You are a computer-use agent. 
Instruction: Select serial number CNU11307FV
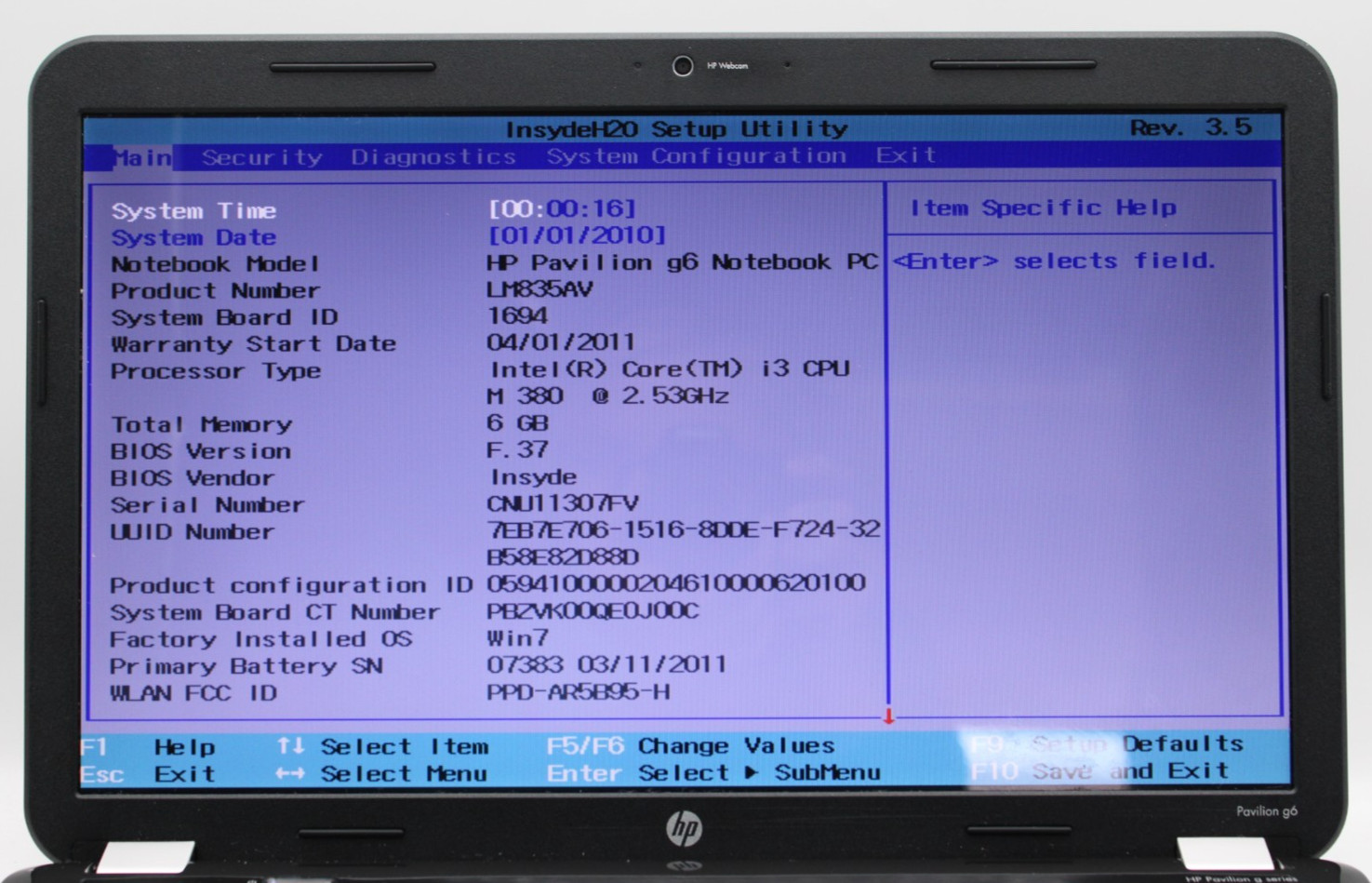coord(562,504)
